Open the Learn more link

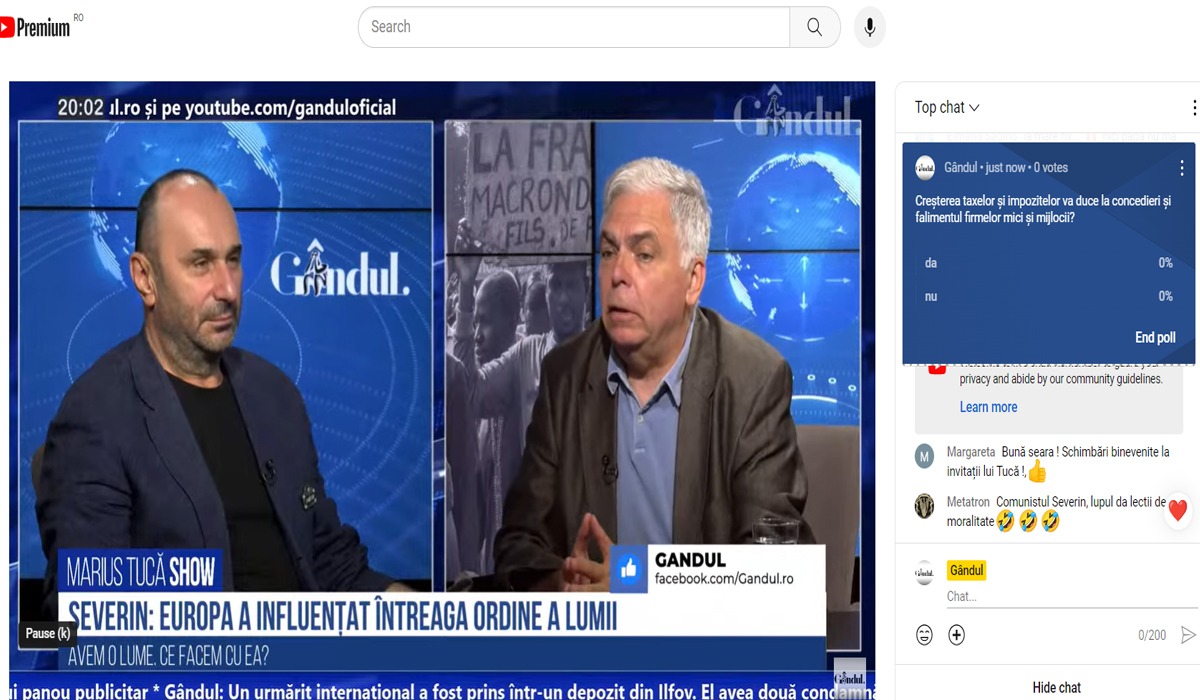[x=988, y=407]
